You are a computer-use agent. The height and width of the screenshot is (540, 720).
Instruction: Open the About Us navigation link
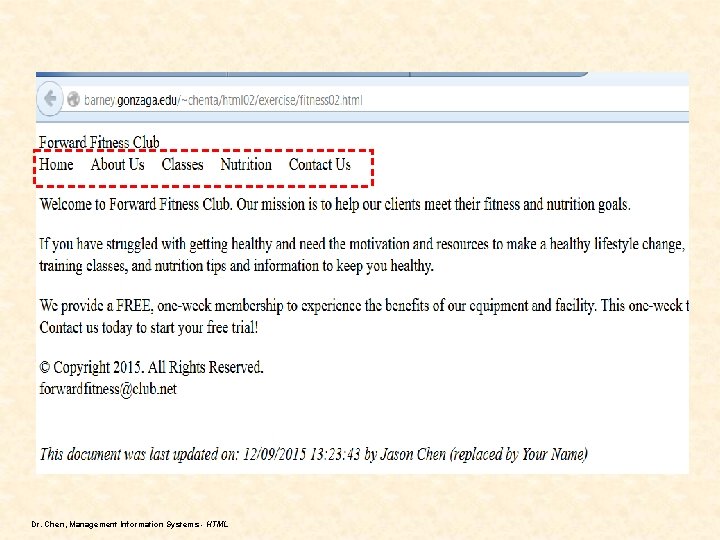coord(118,164)
